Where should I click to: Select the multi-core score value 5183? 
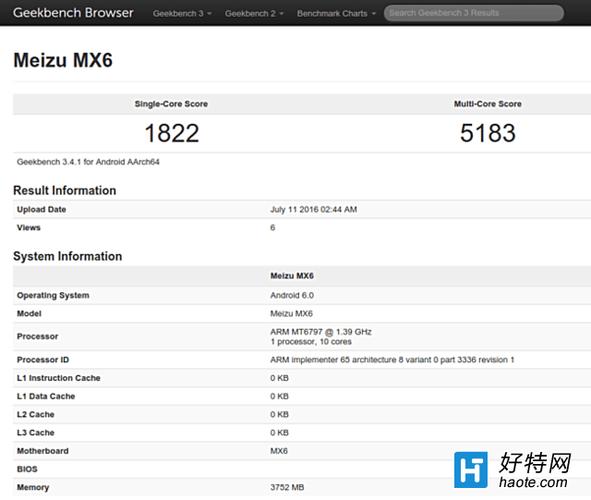point(488,133)
